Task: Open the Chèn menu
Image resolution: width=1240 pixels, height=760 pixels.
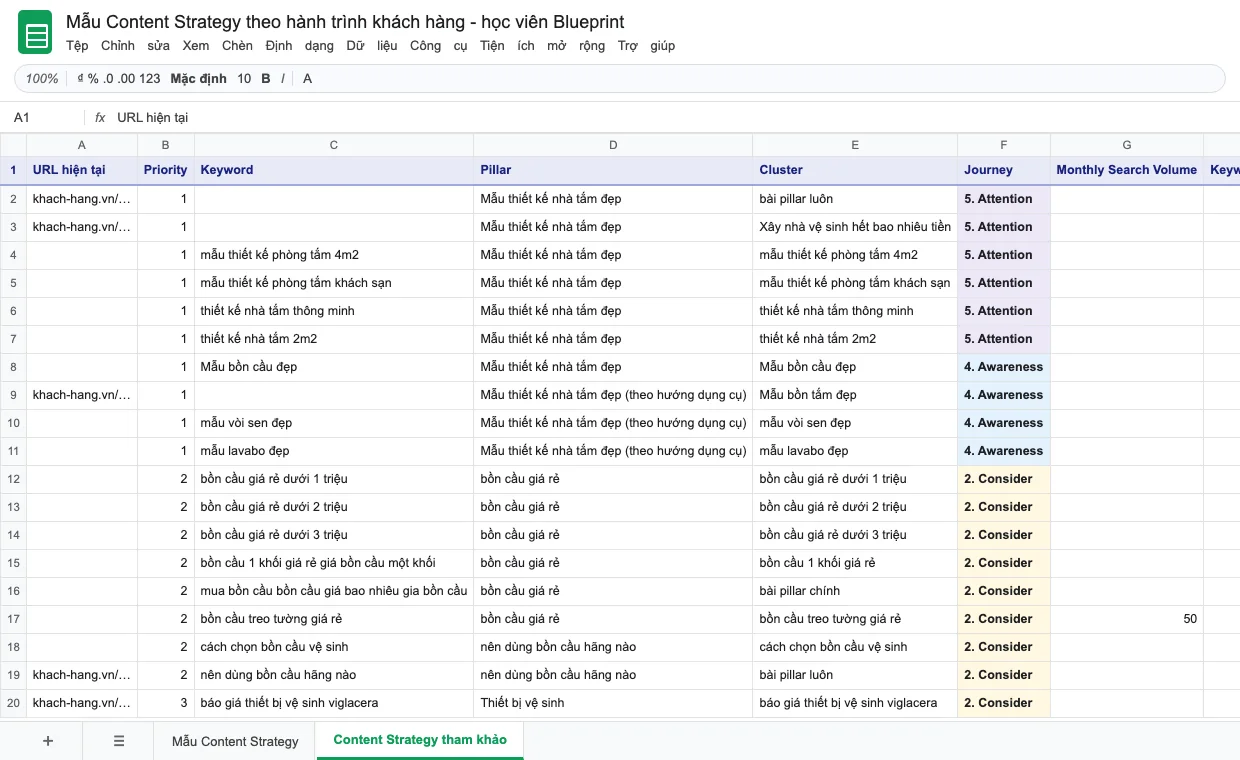Action: coord(237,46)
